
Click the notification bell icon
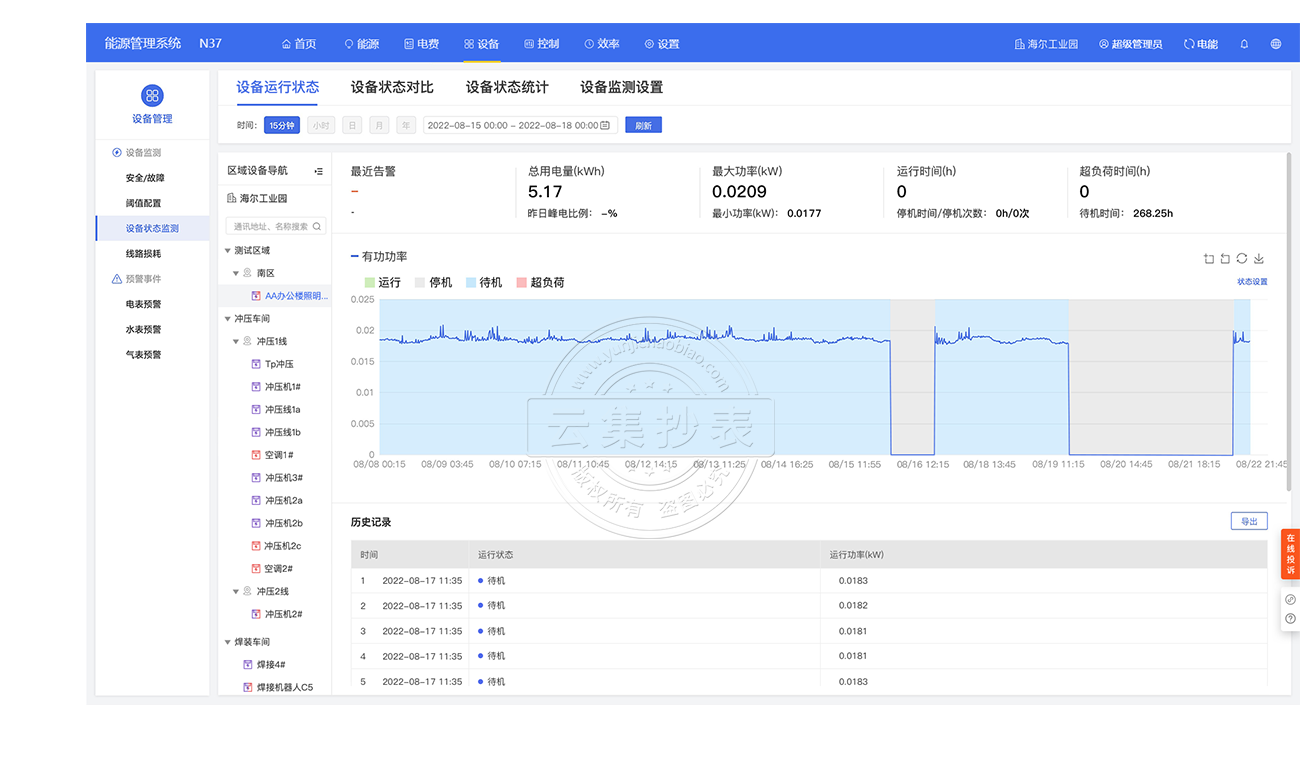tap(1244, 44)
